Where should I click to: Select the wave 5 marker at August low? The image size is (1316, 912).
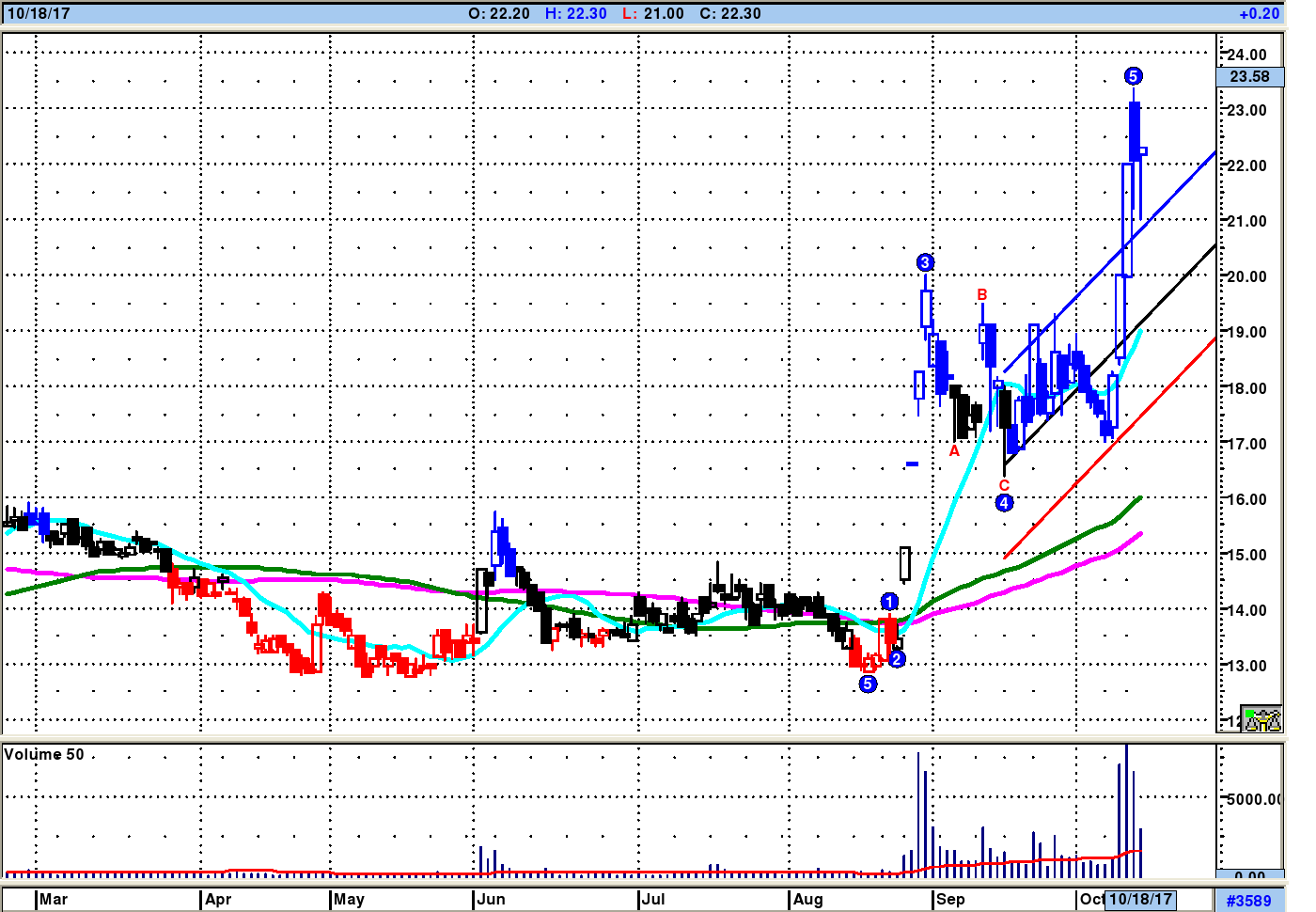[x=868, y=684]
